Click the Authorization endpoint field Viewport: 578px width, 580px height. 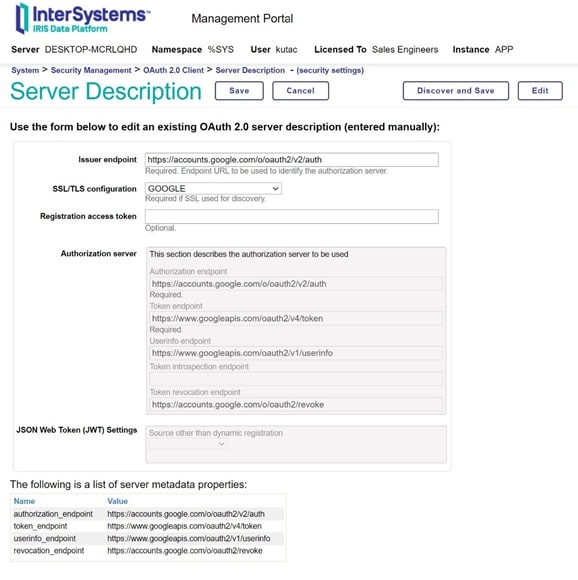[x=296, y=284]
